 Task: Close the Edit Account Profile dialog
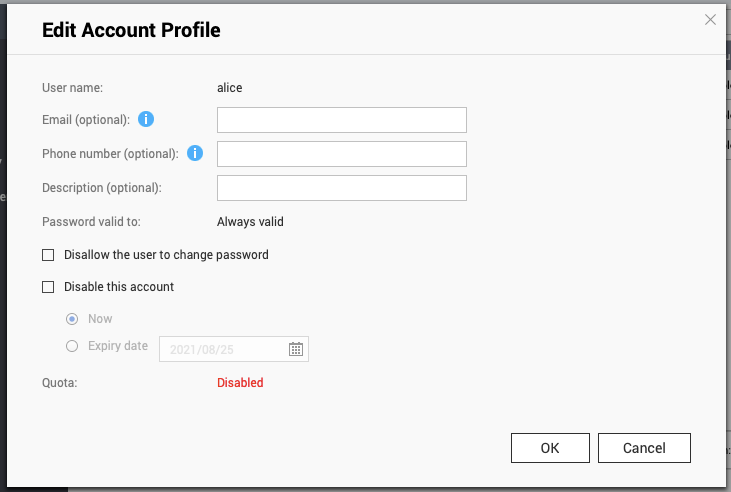710,19
